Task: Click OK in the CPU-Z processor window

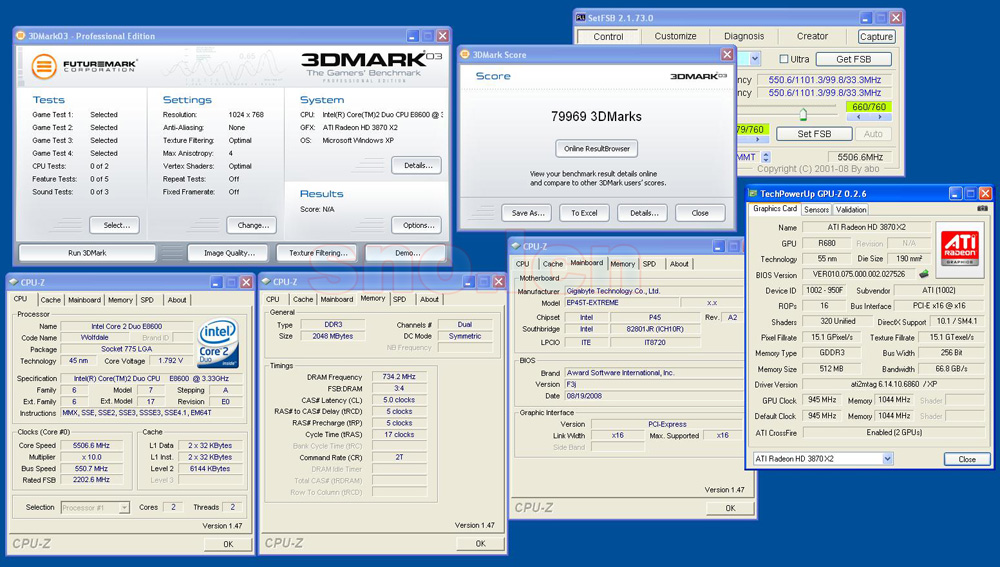Action: pyautogui.click(x=228, y=544)
